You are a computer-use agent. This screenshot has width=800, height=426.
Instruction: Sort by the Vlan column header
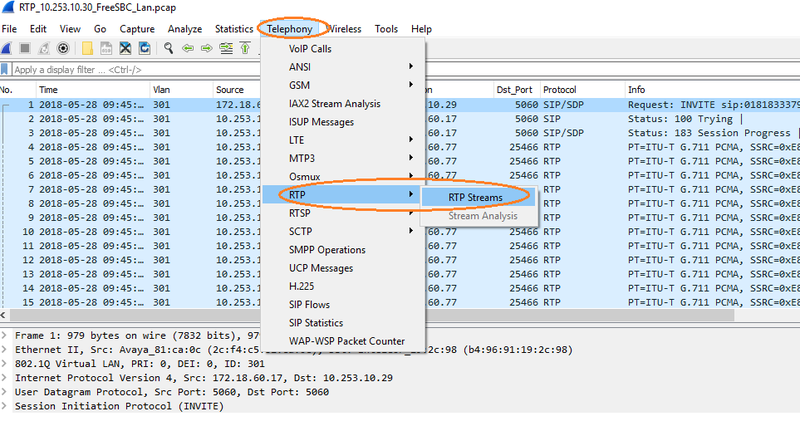[181, 90]
